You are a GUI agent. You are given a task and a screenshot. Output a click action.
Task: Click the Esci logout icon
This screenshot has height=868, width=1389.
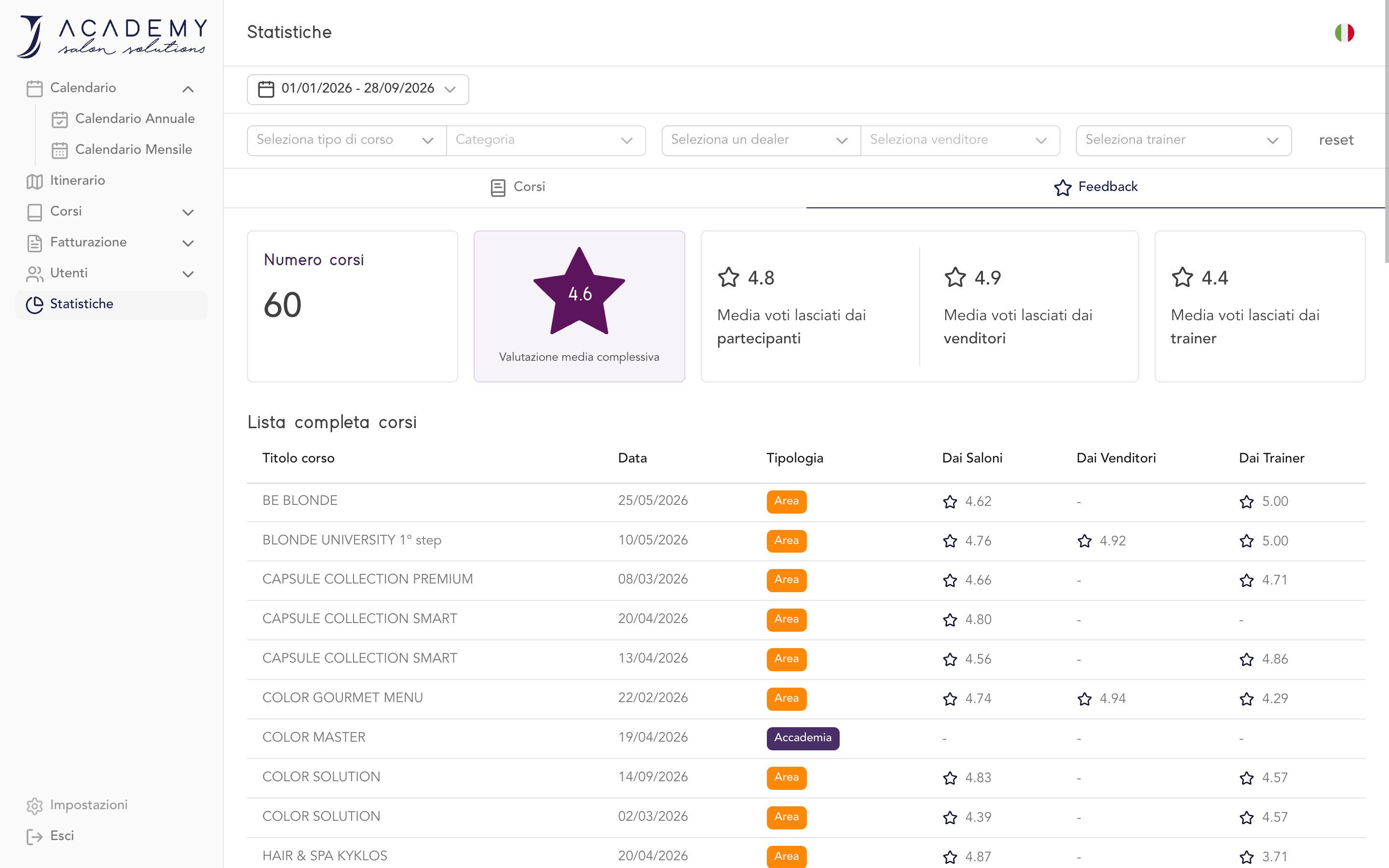tap(34, 837)
